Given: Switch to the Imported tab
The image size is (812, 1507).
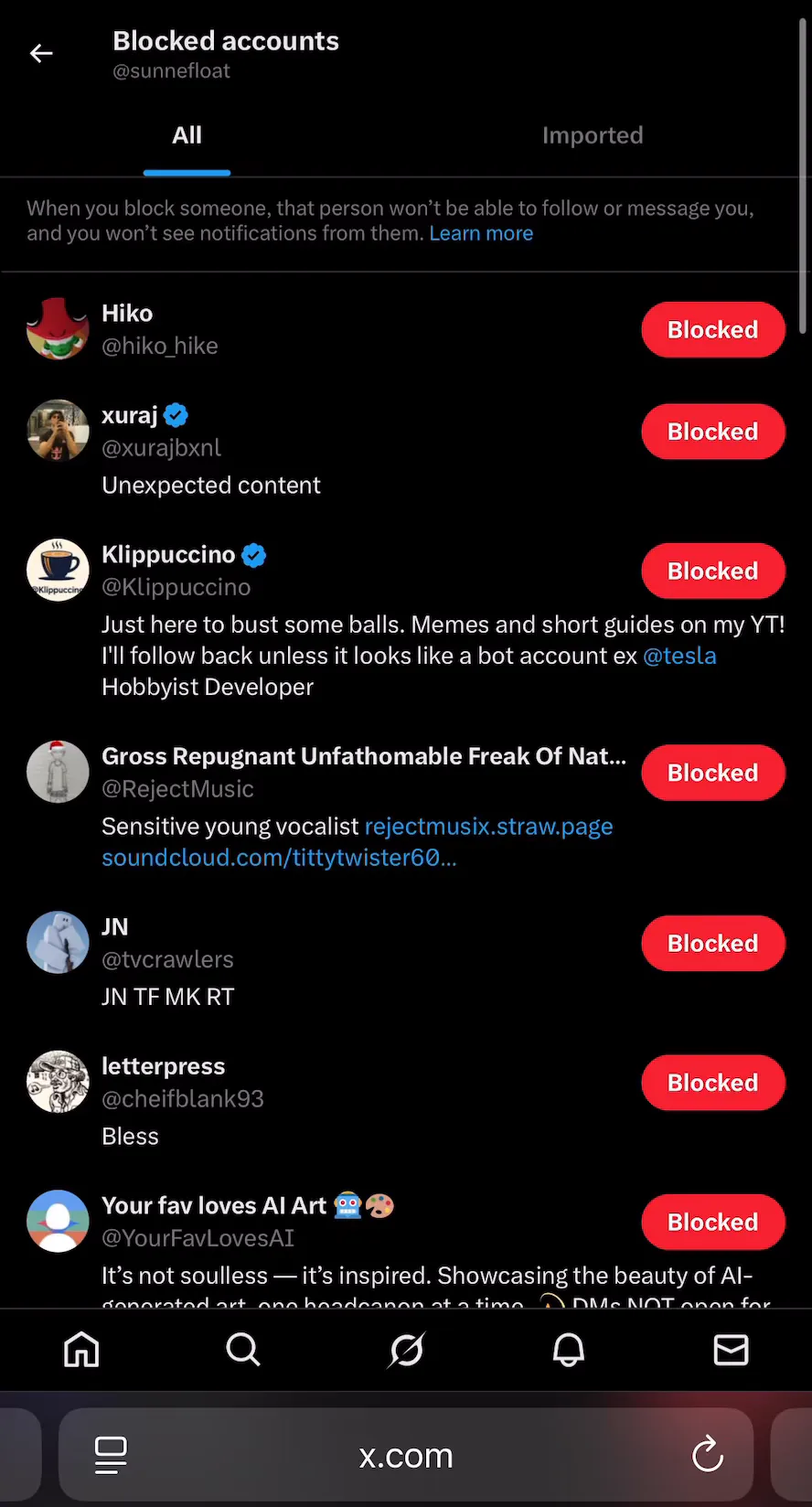Looking at the screenshot, I should click(x=593, y=135).
